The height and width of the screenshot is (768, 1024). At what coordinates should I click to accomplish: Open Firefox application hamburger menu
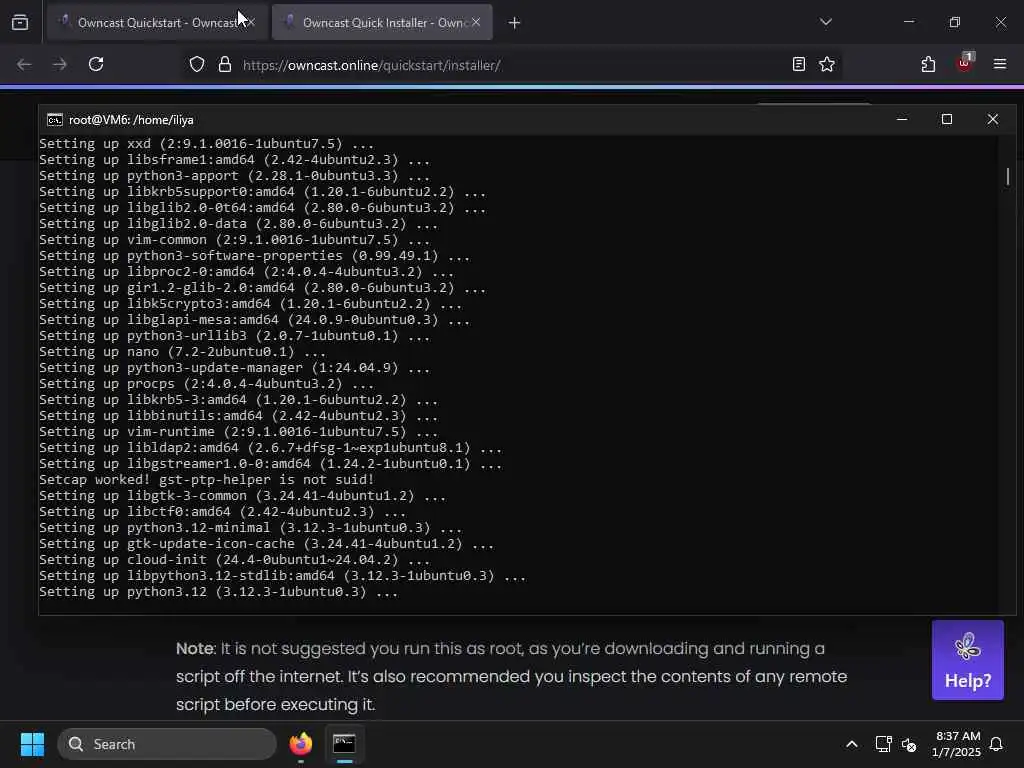[1000, 64]
